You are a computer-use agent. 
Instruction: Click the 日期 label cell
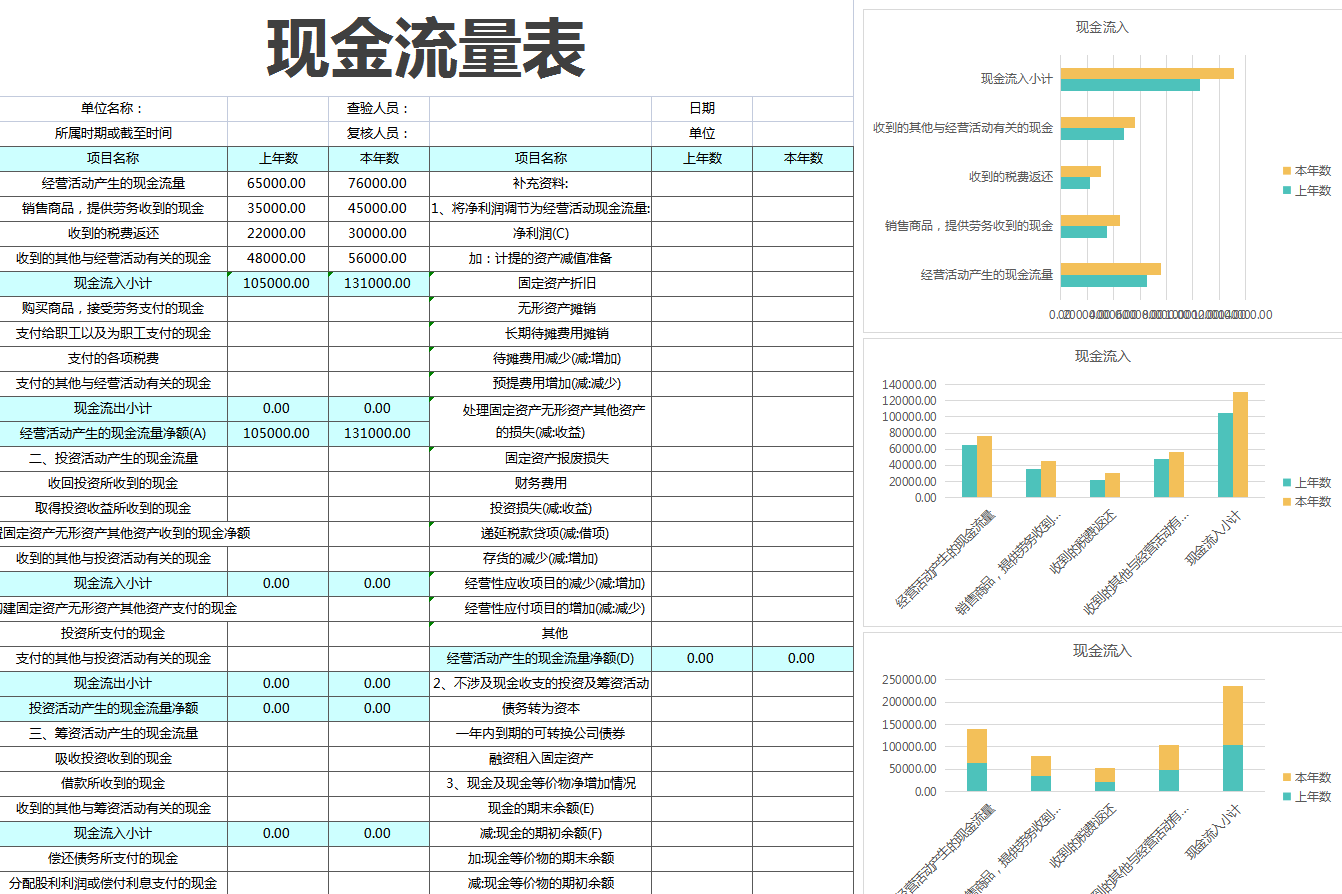(702, 108)
